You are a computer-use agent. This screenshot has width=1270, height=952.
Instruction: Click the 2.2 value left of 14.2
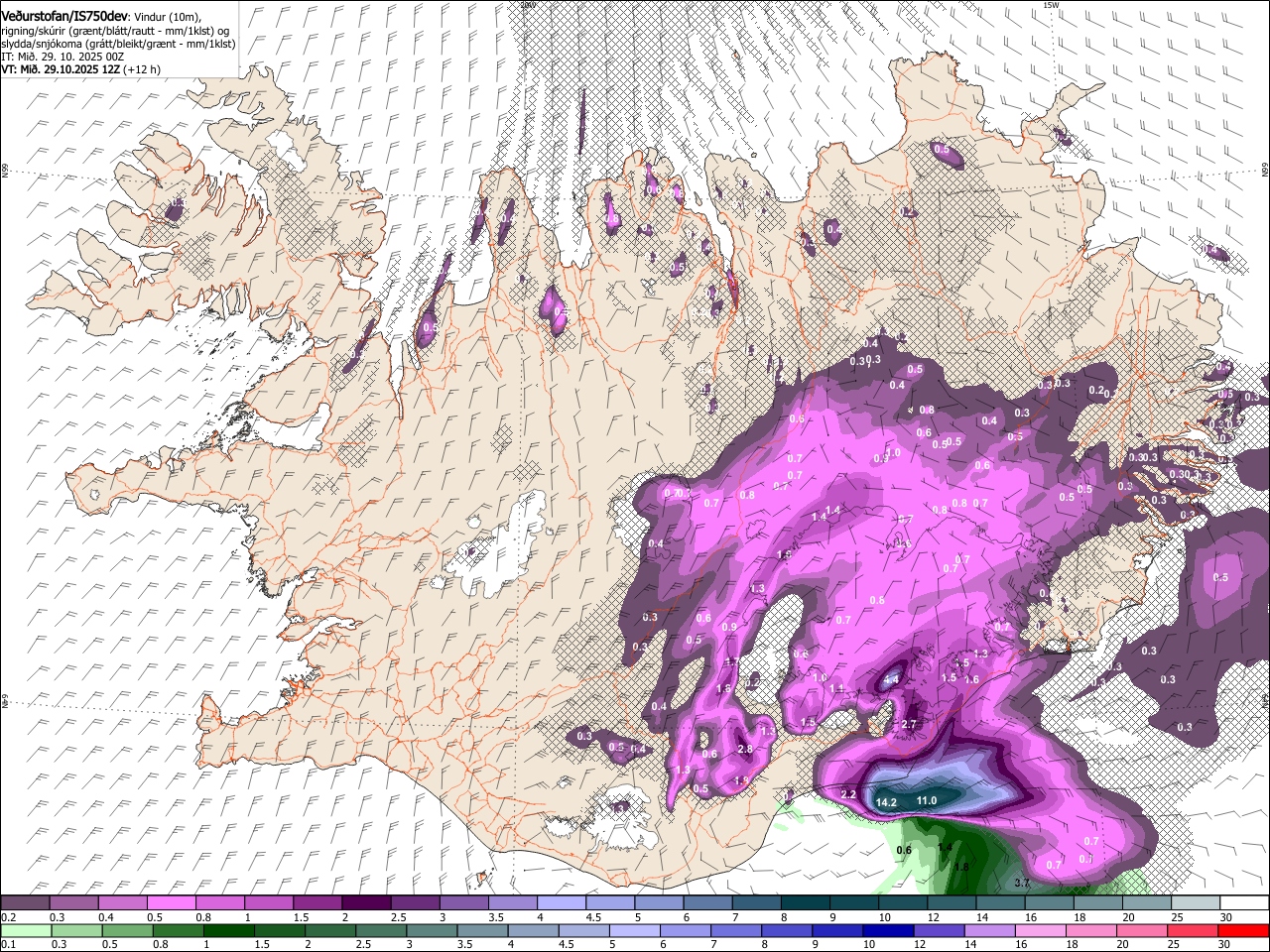[848, 794]
